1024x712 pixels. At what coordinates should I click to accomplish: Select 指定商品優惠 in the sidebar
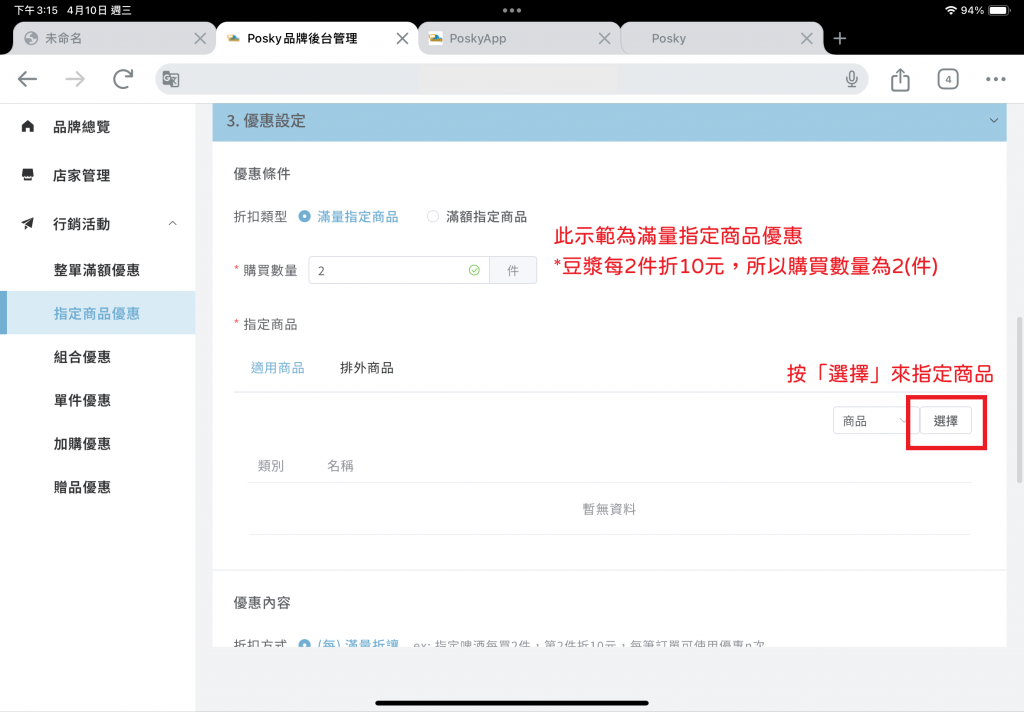coord(98,313)
